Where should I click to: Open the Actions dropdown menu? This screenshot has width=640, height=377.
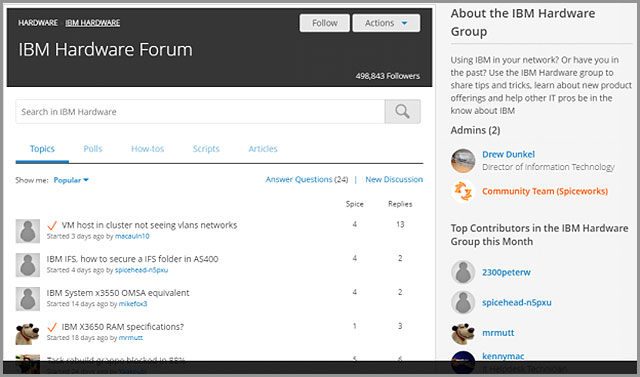[x=386, y=23]
